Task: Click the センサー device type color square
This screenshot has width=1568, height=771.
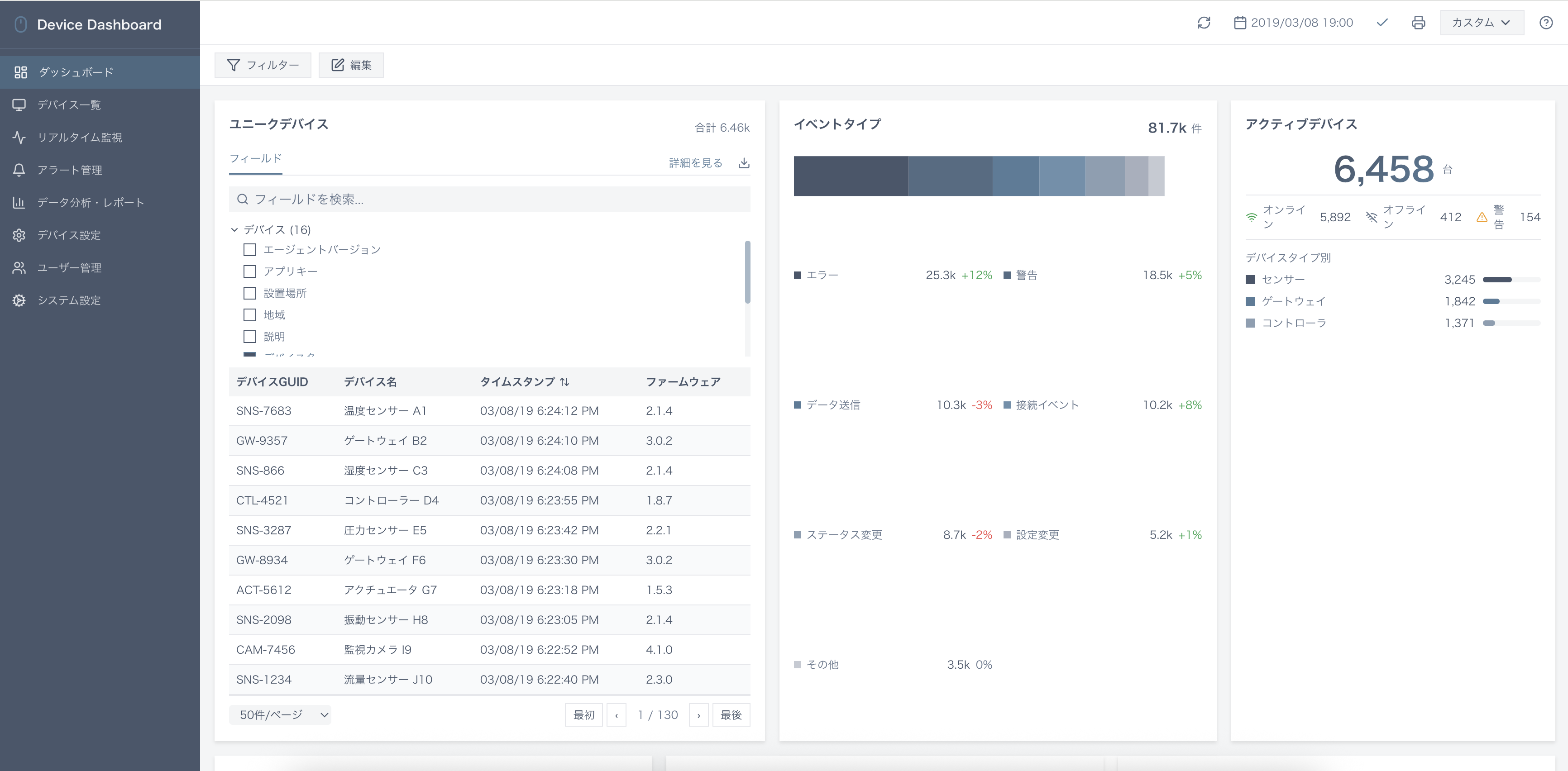Action: [1250, 279]
